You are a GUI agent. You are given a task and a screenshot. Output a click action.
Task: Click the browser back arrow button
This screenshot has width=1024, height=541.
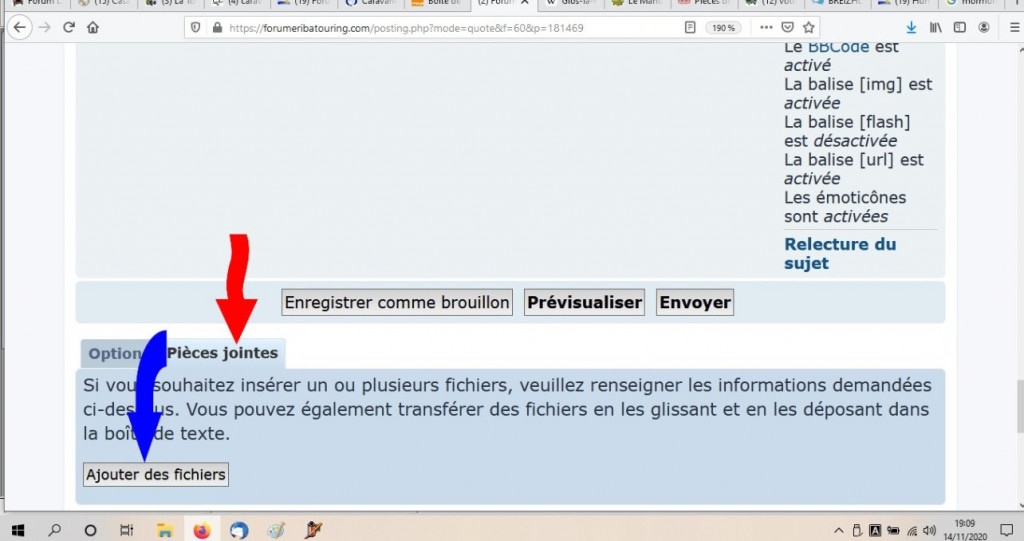pos(19,28)
